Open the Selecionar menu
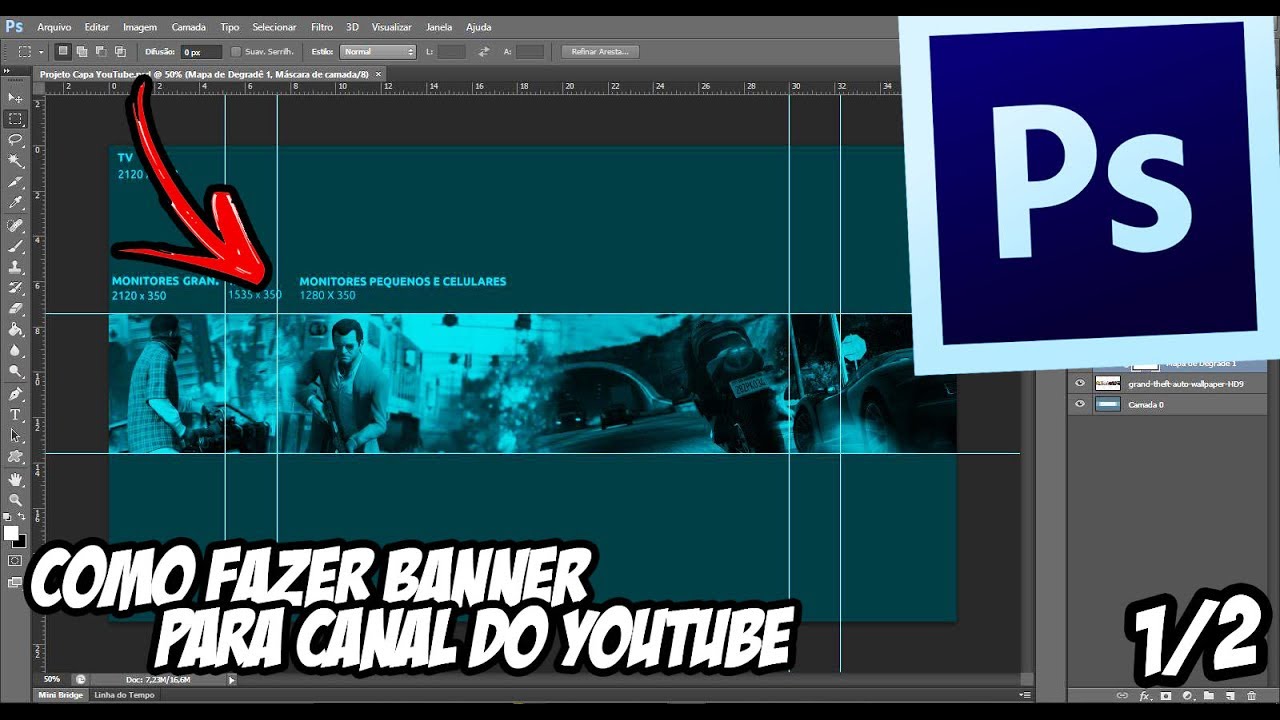This screenshot has width=1280, height=720. [x=274, y=27]
